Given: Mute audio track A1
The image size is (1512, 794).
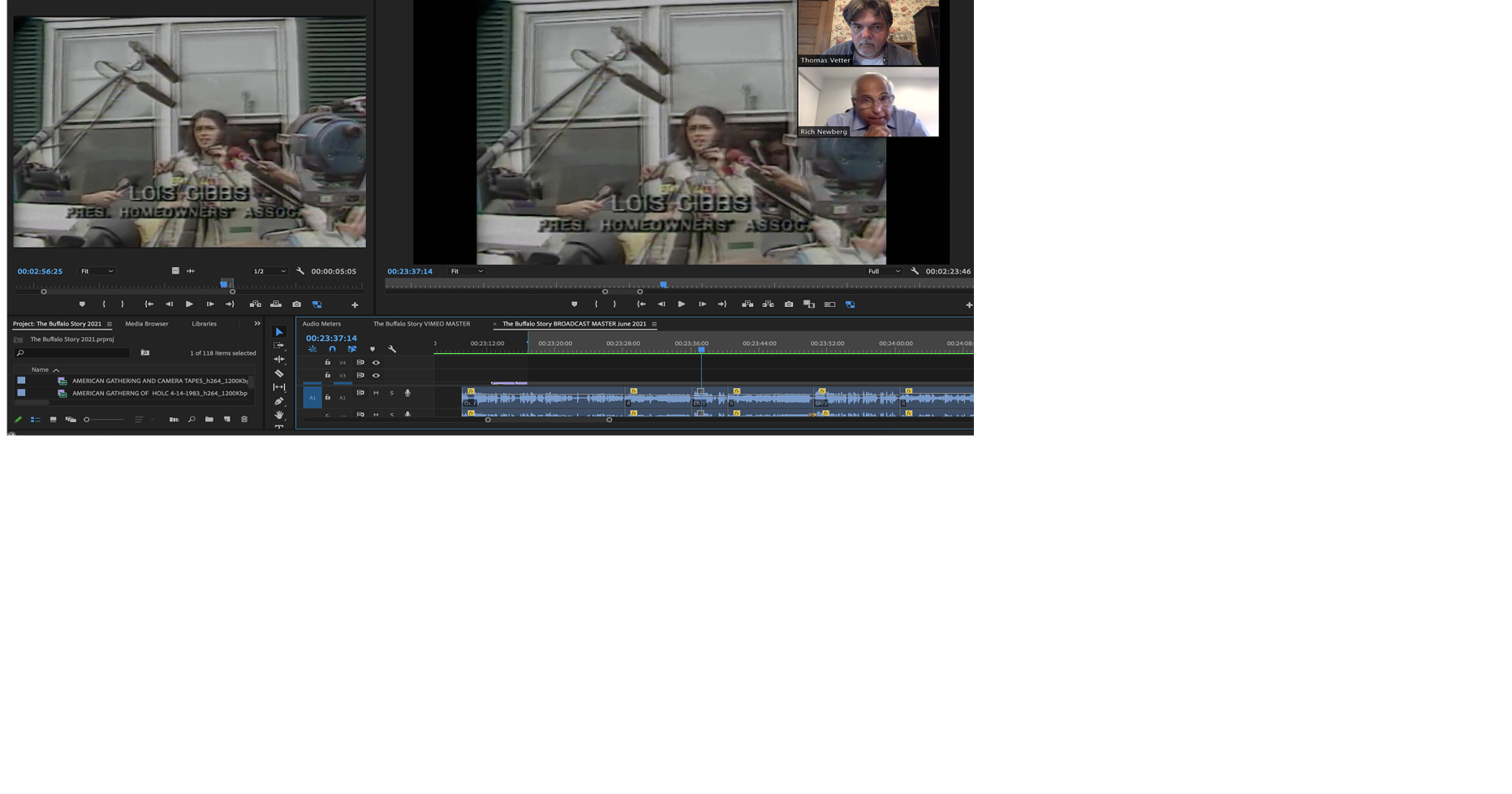Looking at the screenshot, I should (376, 393).
